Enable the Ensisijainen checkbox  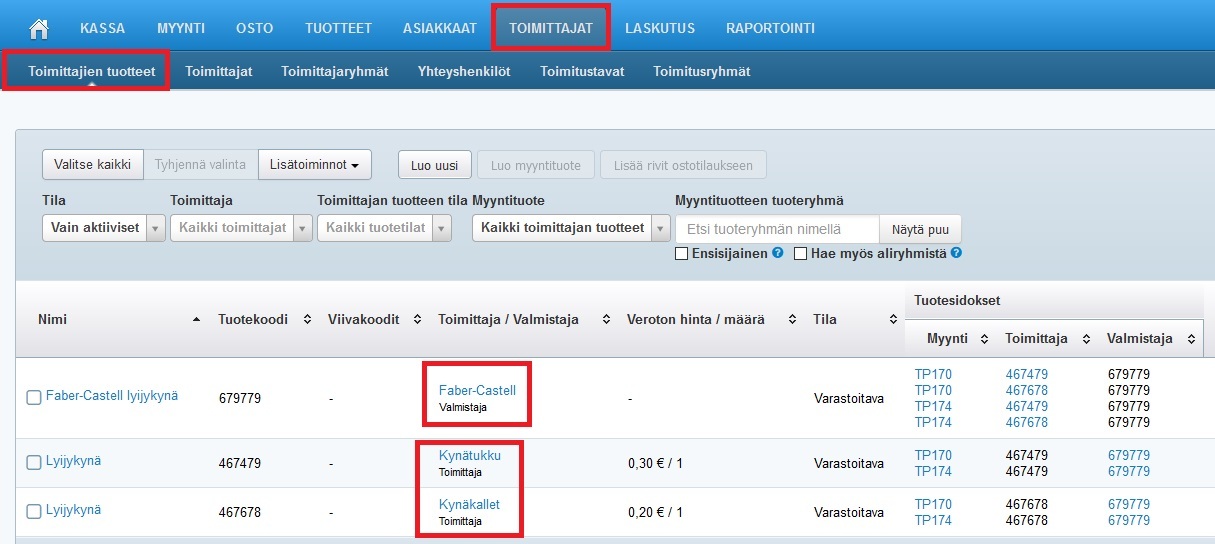[x=682, y=254]
